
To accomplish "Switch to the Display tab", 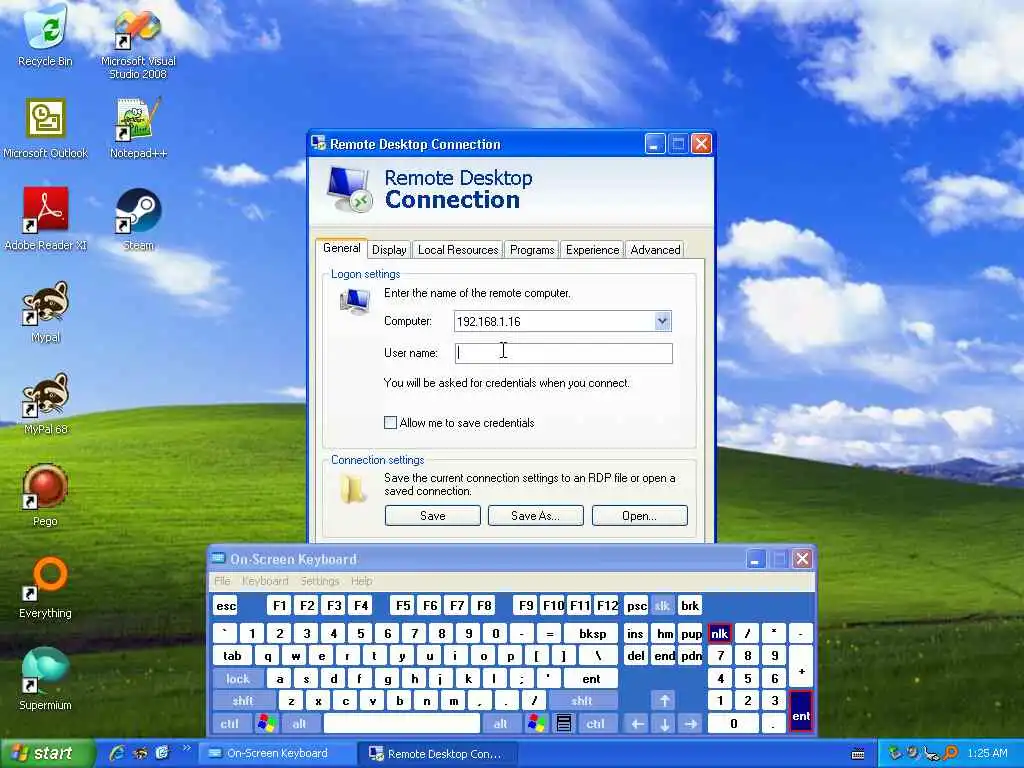I will coord(389,249).
